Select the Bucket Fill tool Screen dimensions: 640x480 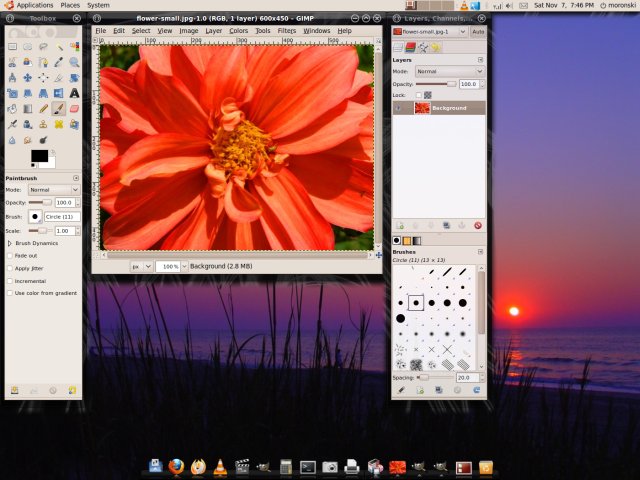pyautogui.click(x=12, y=109)
